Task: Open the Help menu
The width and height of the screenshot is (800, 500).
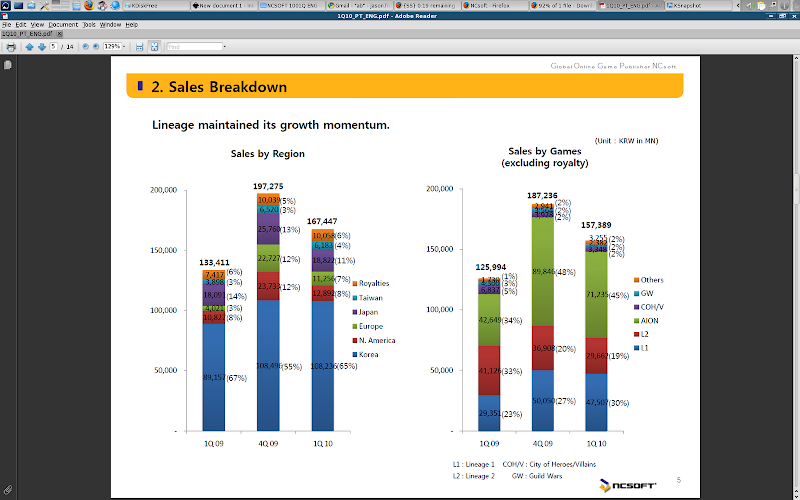Action: click(x=132, y=24)
